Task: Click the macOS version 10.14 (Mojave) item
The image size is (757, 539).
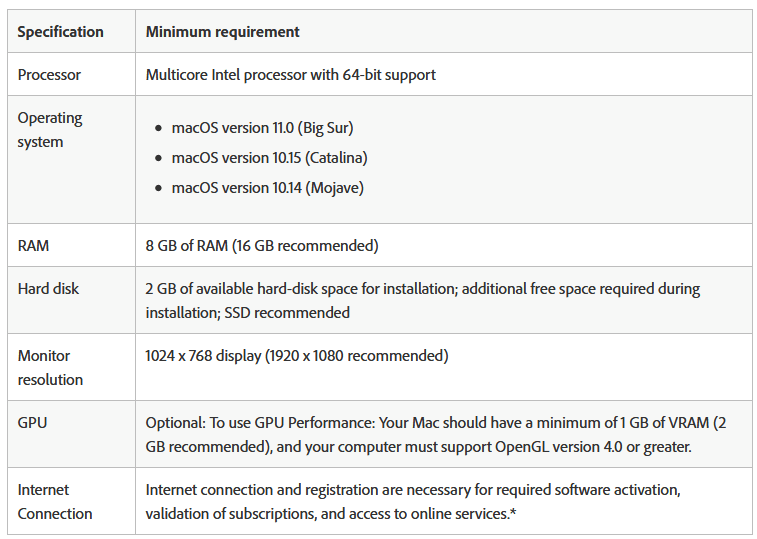Action: pos(267,188)
